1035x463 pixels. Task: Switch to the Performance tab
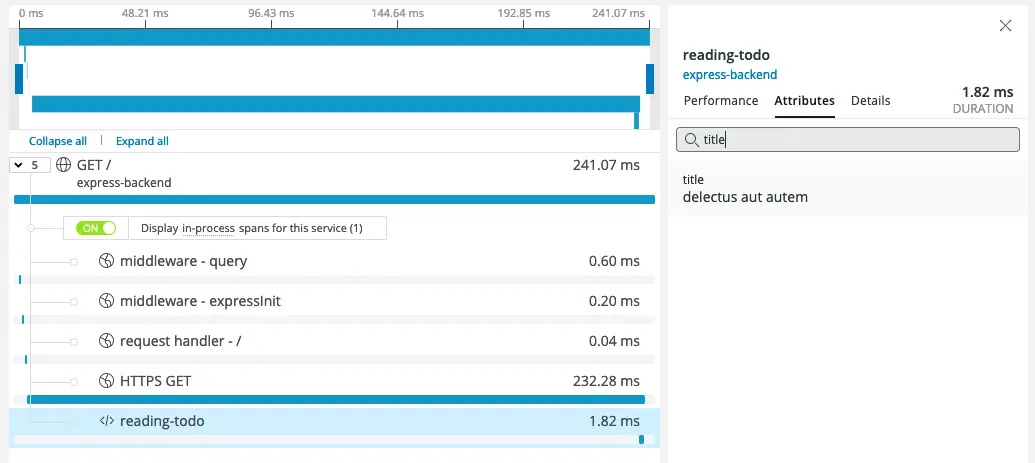pyautogui.click(x=720, y=101)
